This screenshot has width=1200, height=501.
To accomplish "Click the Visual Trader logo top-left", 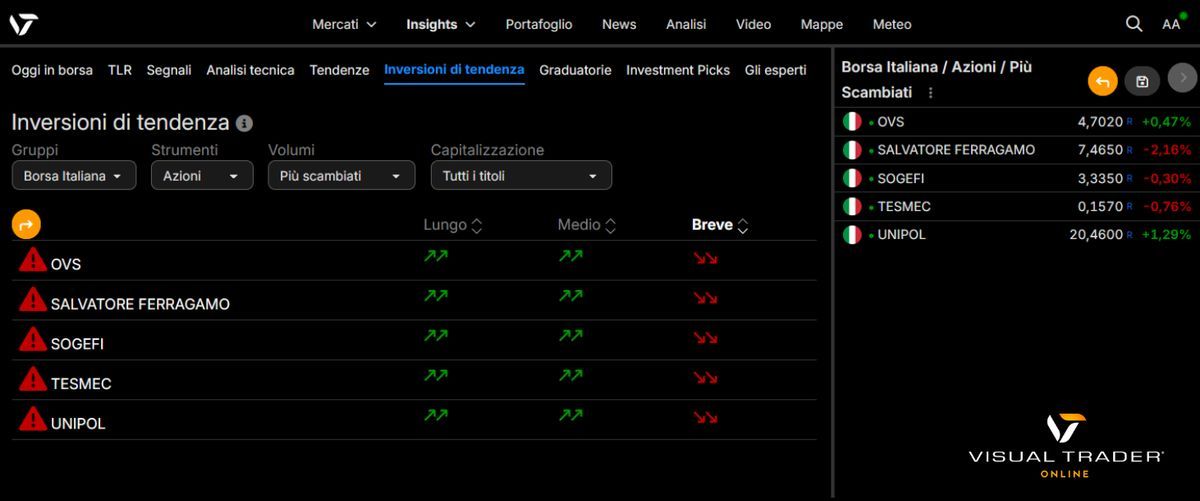I will click(x=23, y=25).
